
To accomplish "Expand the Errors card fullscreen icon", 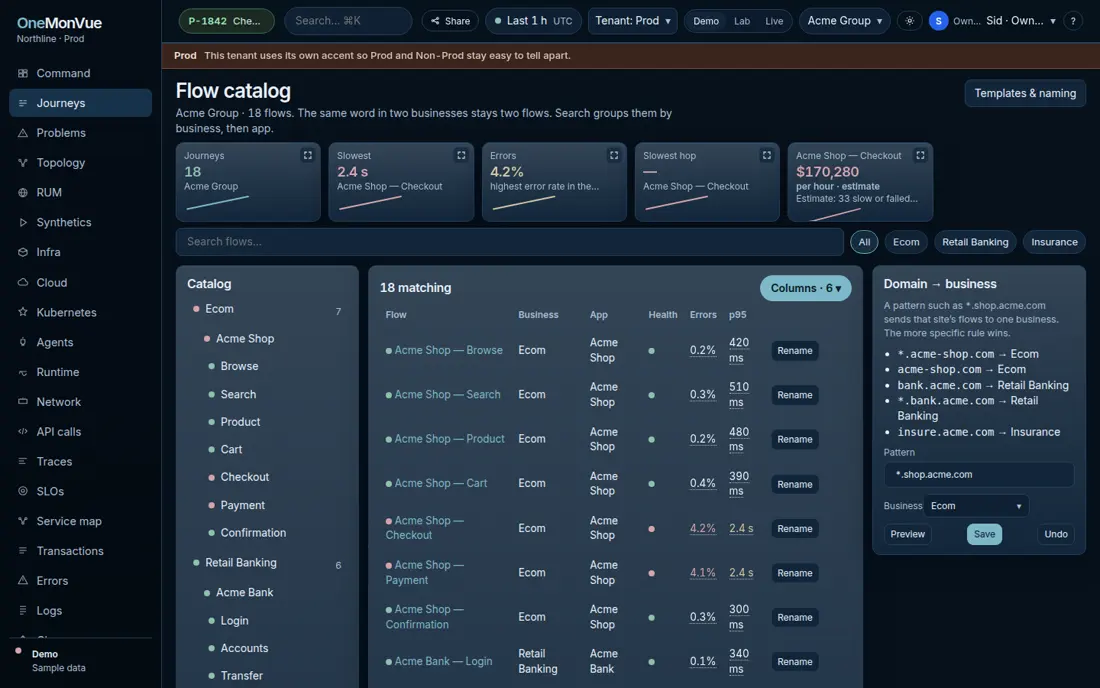I will [x=614, y=155].
